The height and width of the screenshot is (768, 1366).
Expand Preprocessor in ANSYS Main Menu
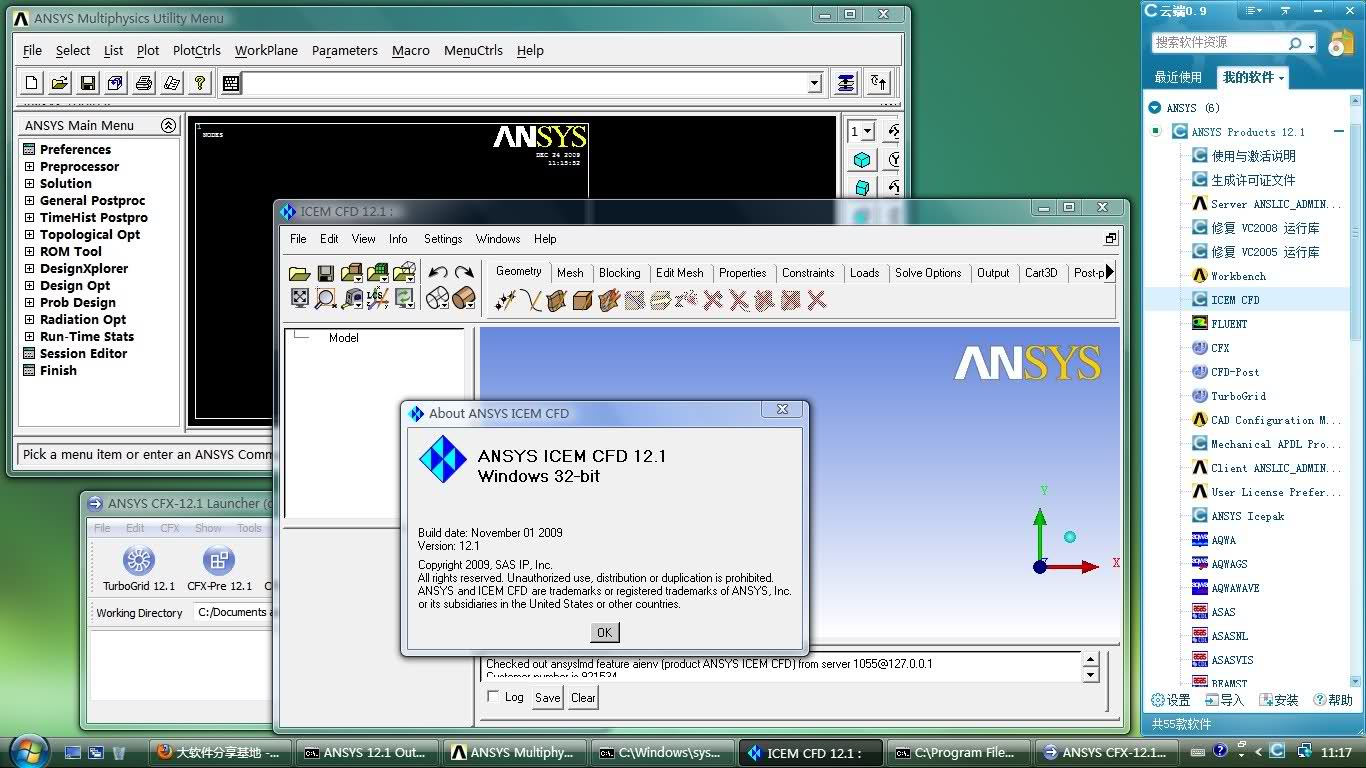(30, 167)
